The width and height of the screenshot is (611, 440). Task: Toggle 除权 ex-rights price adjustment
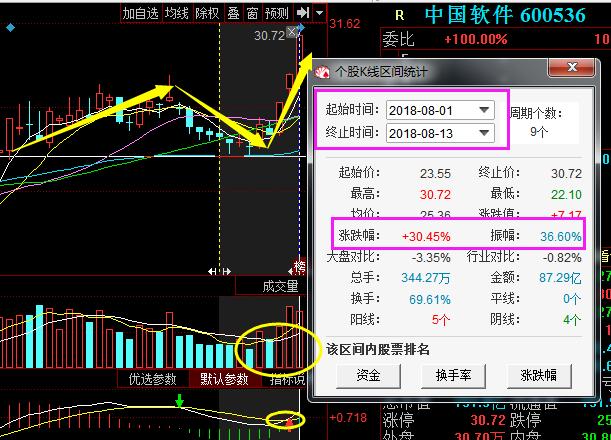click(207, 13)
